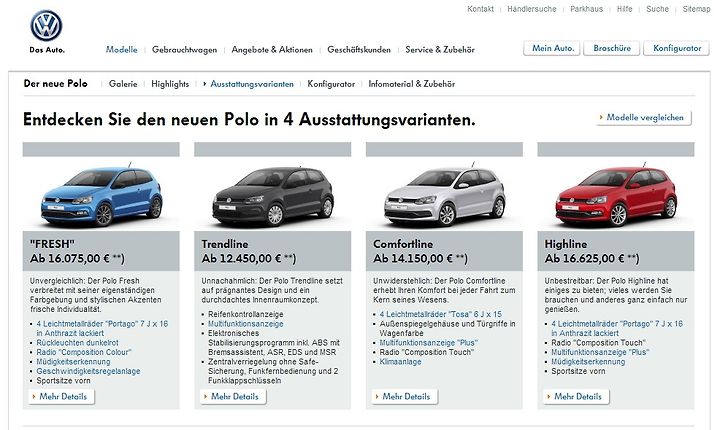Click Mehr Details under Highline

[576, 396]
